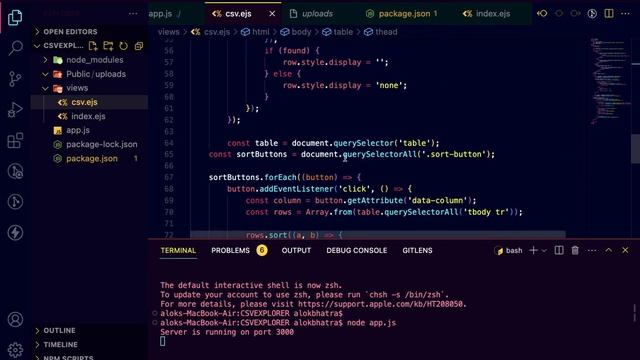Open the Thunder Client lightning icon

15,233
